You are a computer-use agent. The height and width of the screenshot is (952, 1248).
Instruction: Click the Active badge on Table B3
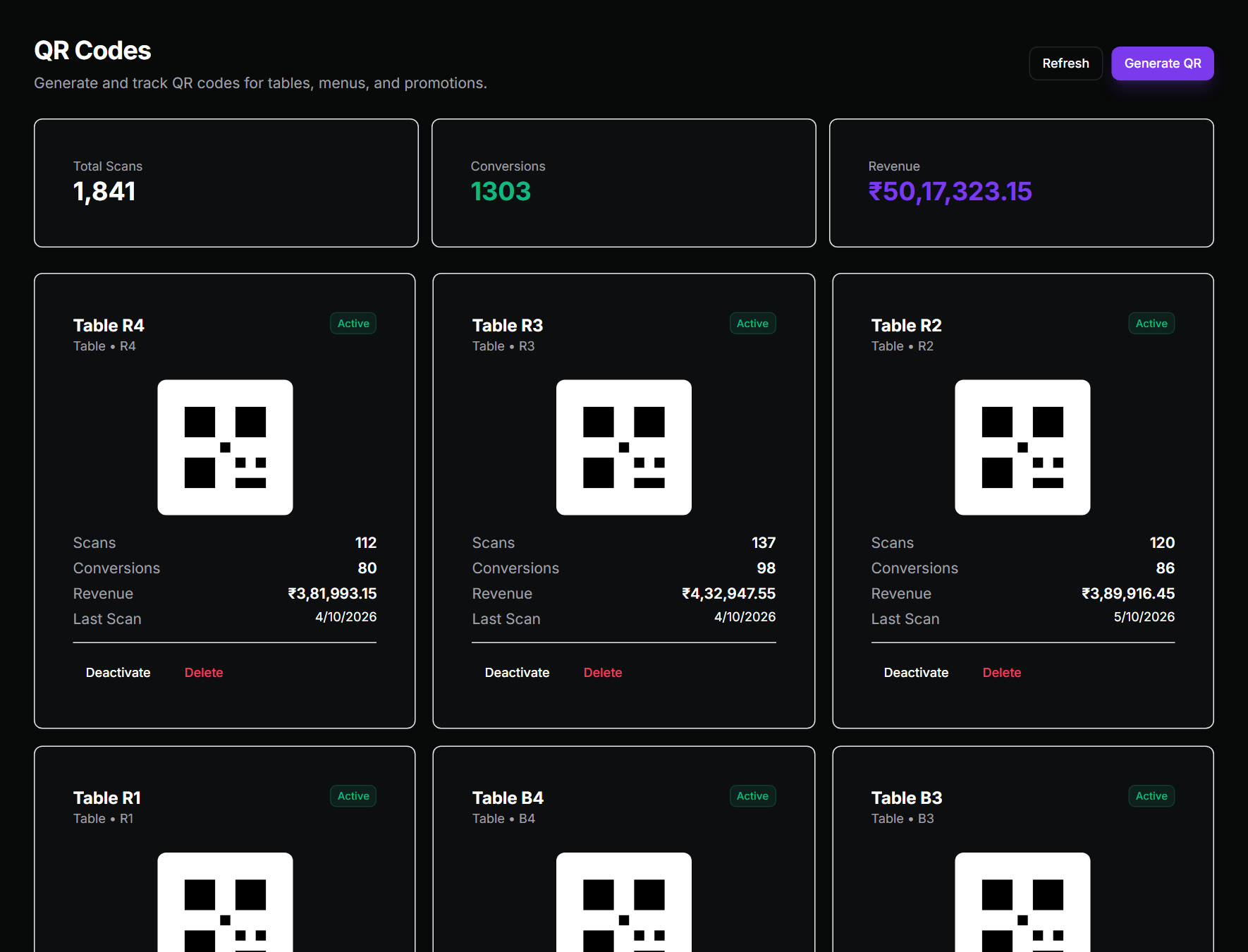[1151, 796]
